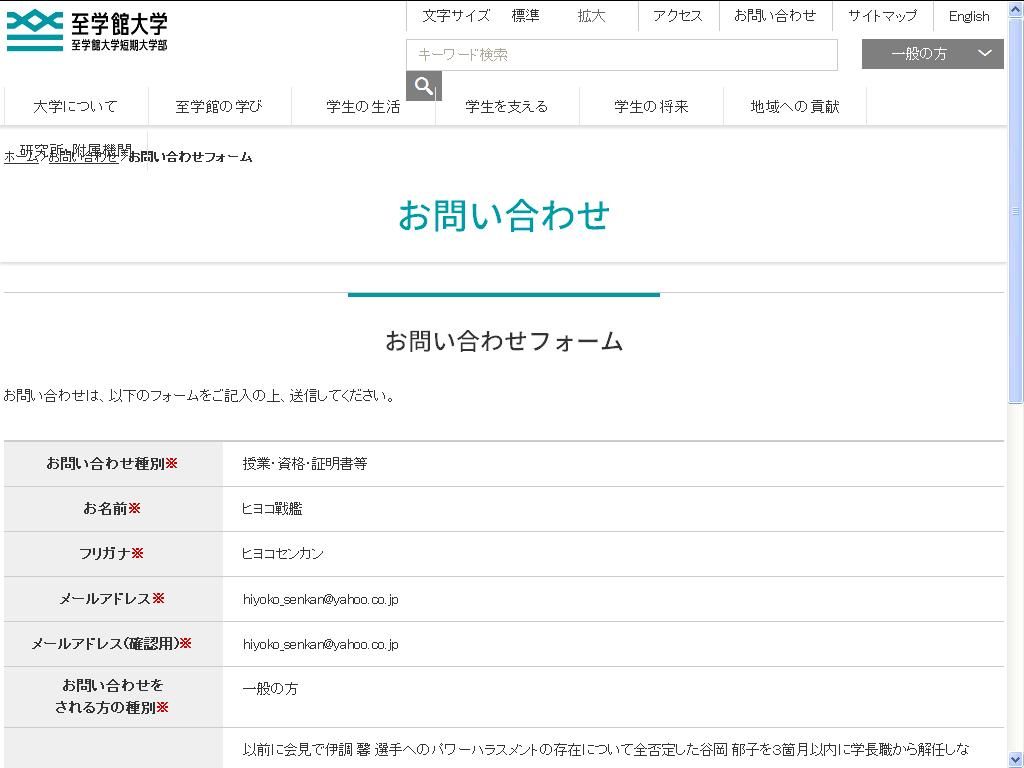Click the 至学館大学 logo
The height and width of the screenshot is (768, 1024).
coord(87,31)
